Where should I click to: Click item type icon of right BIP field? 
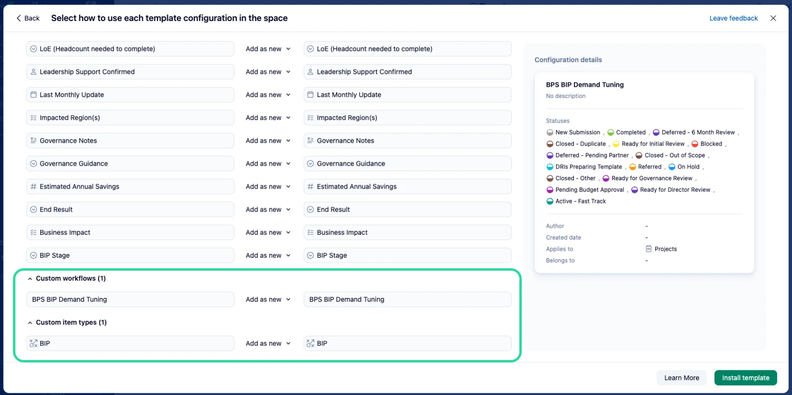pos(311,343)
